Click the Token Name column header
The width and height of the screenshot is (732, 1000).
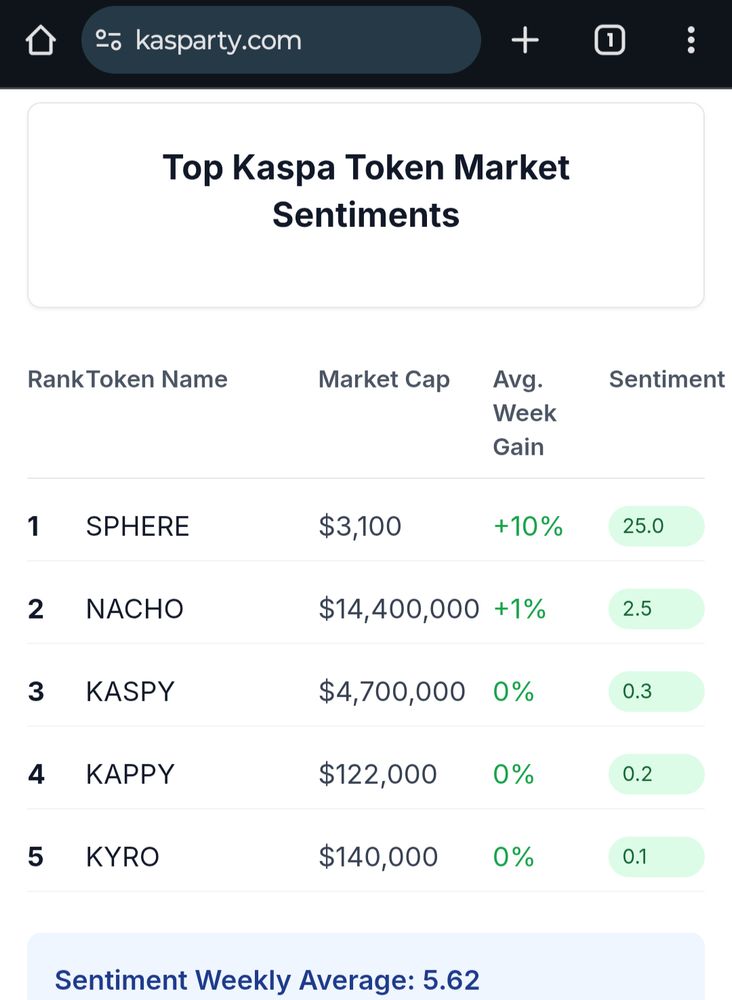[157, 380]
